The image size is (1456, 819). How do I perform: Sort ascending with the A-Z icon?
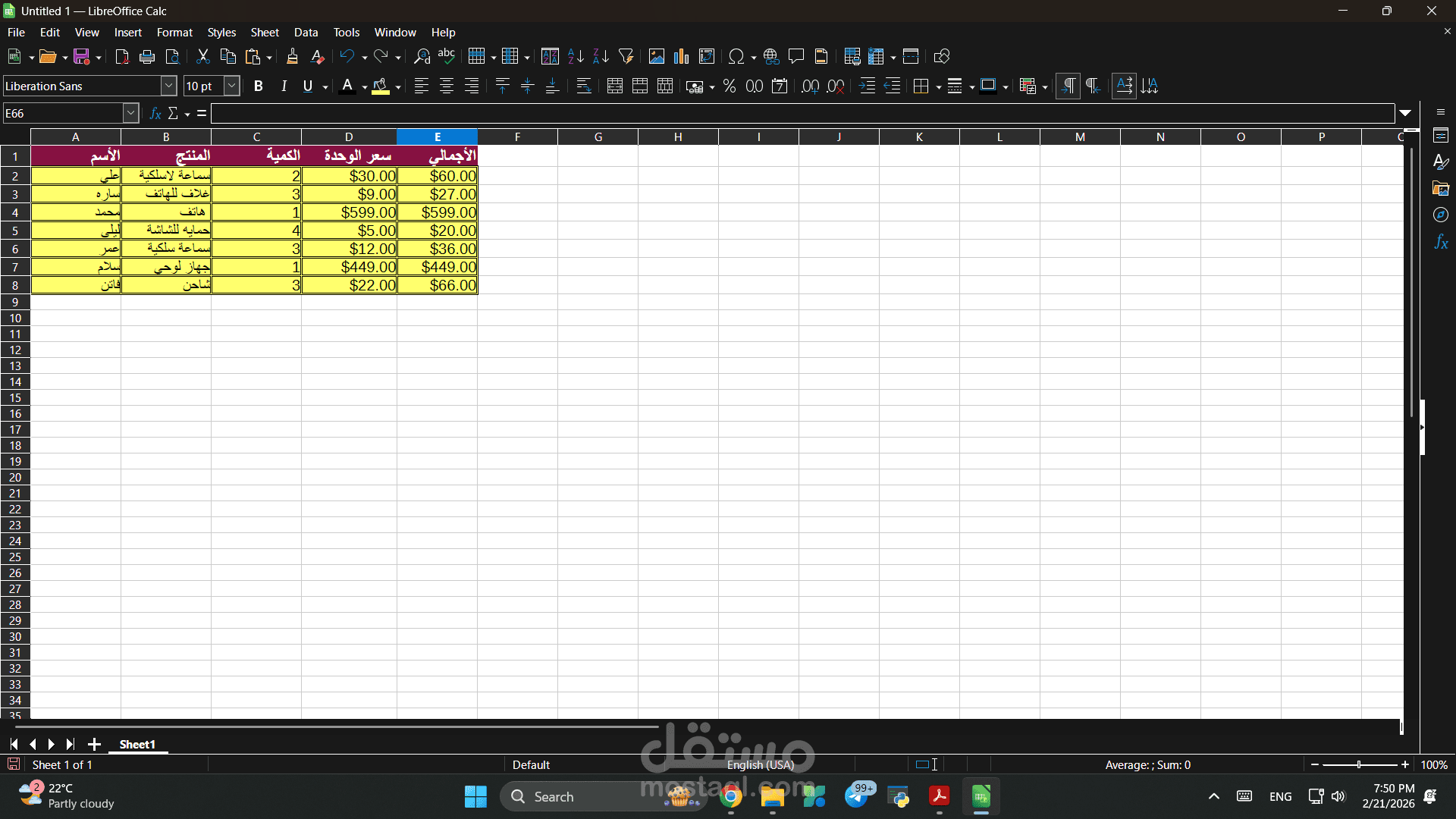click(x=576, y=56)
